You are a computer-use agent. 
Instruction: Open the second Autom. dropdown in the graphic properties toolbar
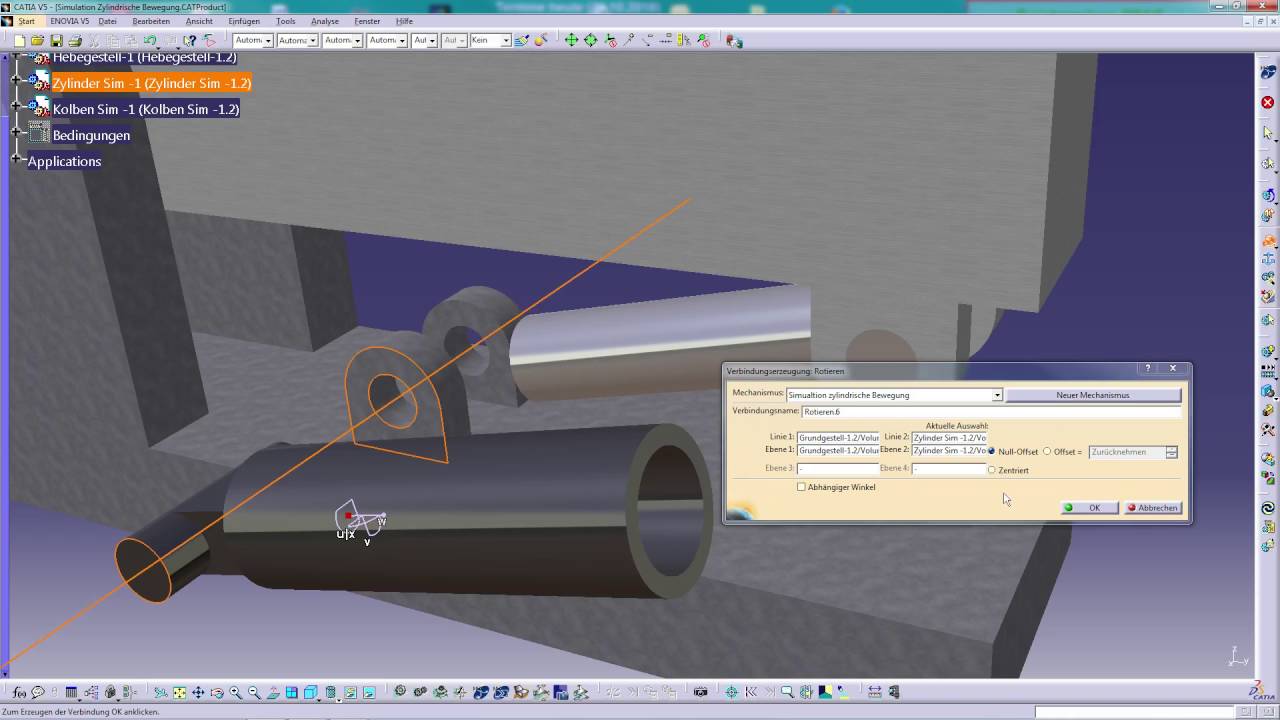point(312,41)
